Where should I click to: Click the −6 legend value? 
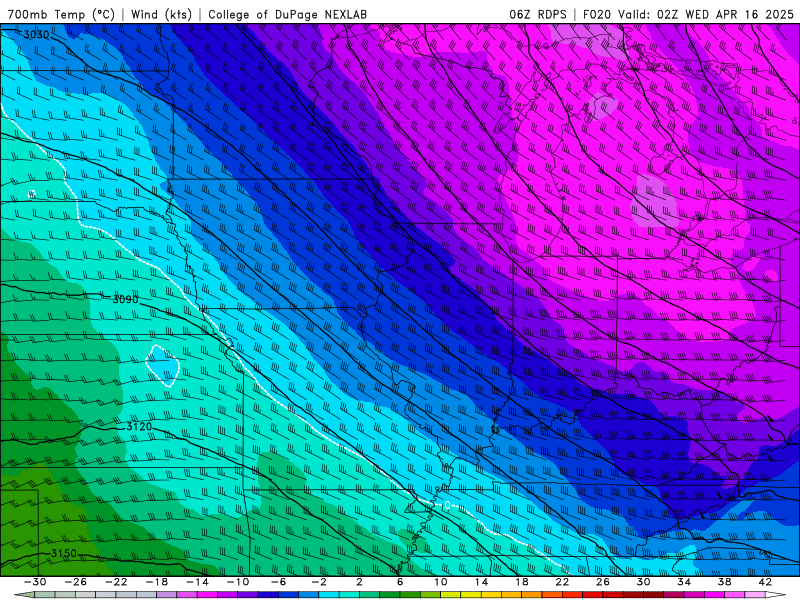(x=278, y=582)
